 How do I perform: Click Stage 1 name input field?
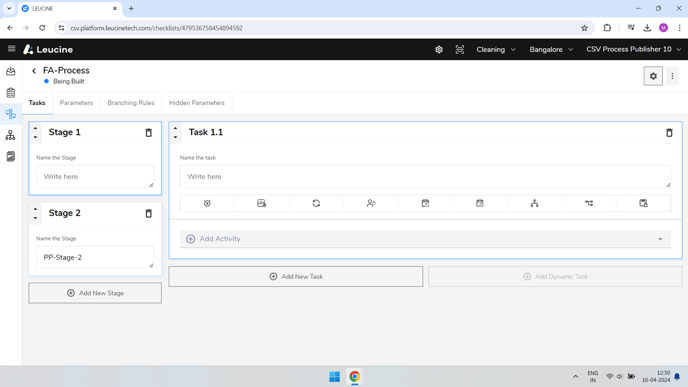(95, 176)
